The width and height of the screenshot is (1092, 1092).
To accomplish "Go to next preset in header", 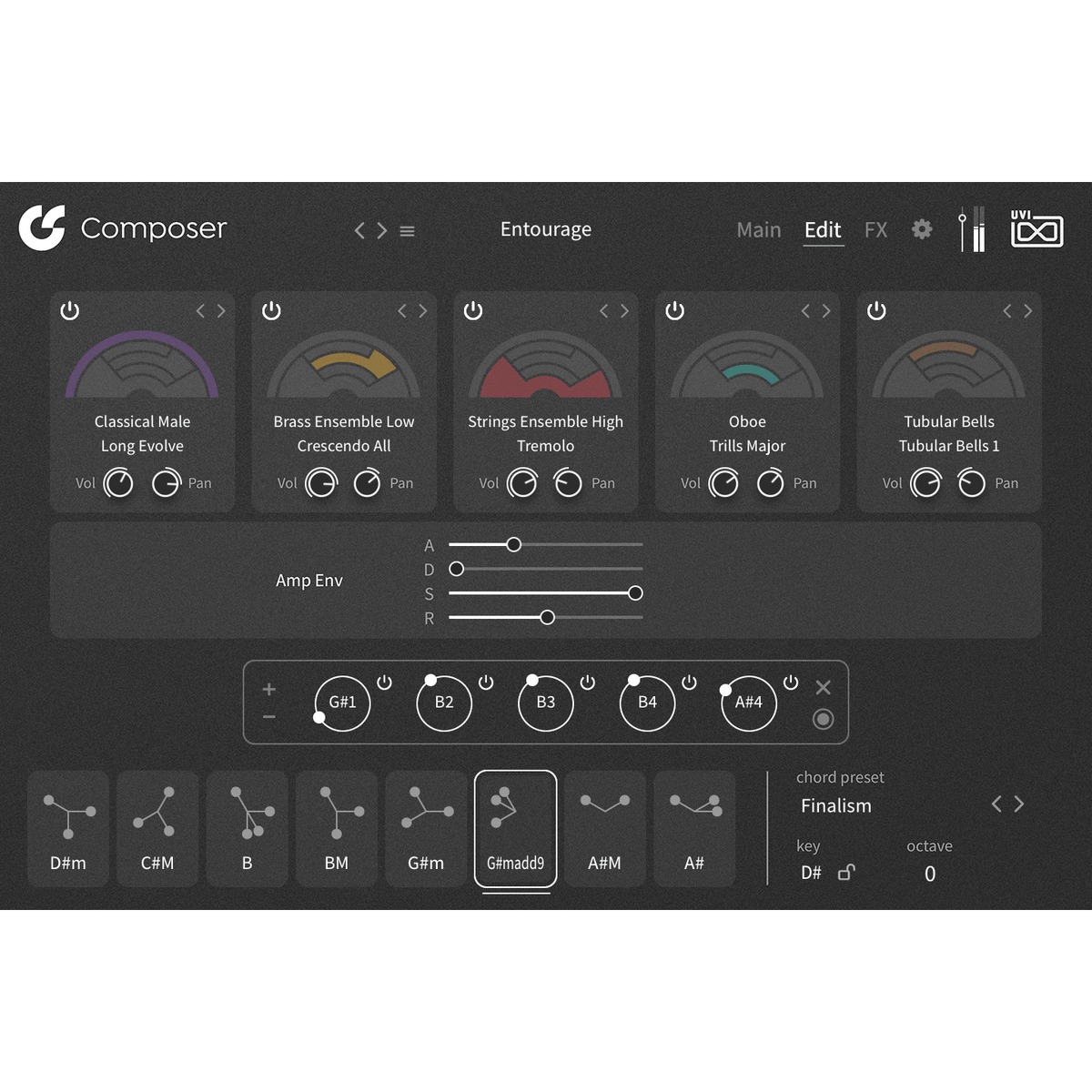I will point(382,231).
